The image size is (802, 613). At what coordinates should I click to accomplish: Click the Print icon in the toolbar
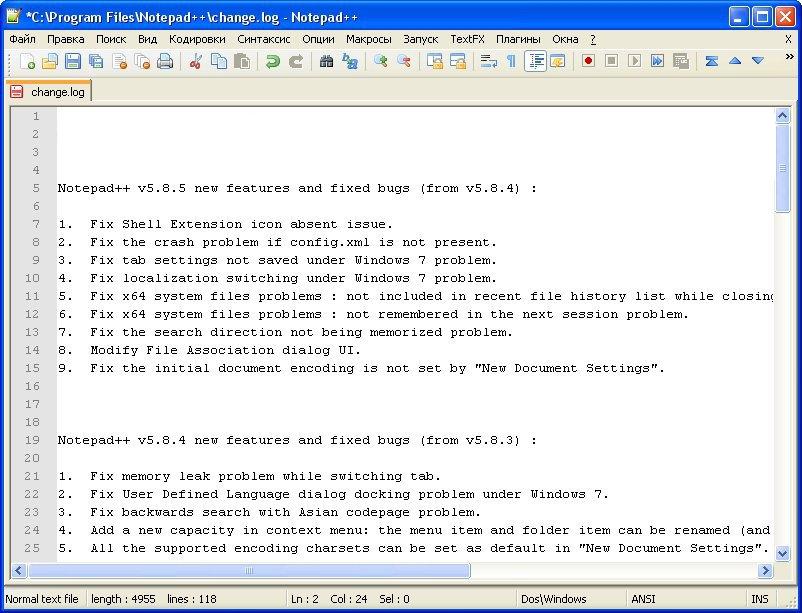[x=165, y=61]
